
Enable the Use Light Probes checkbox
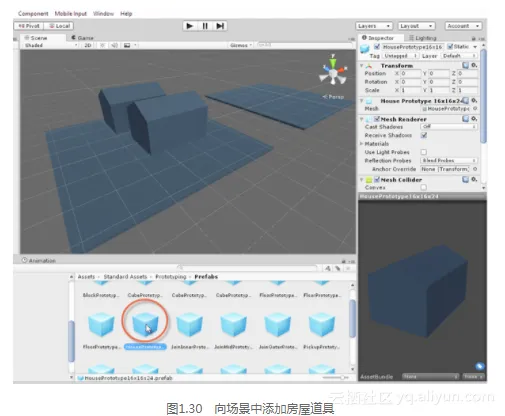point(424,152)
